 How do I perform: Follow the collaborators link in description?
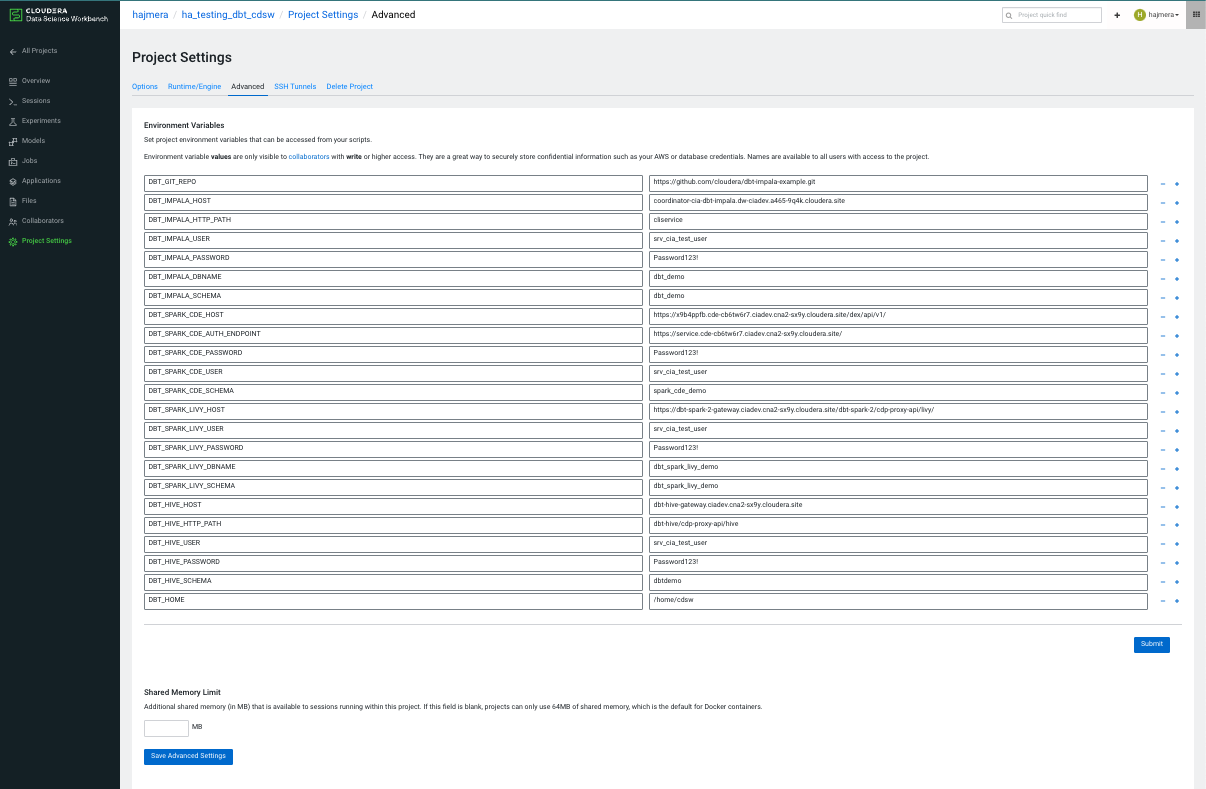[x=309, y=157]
